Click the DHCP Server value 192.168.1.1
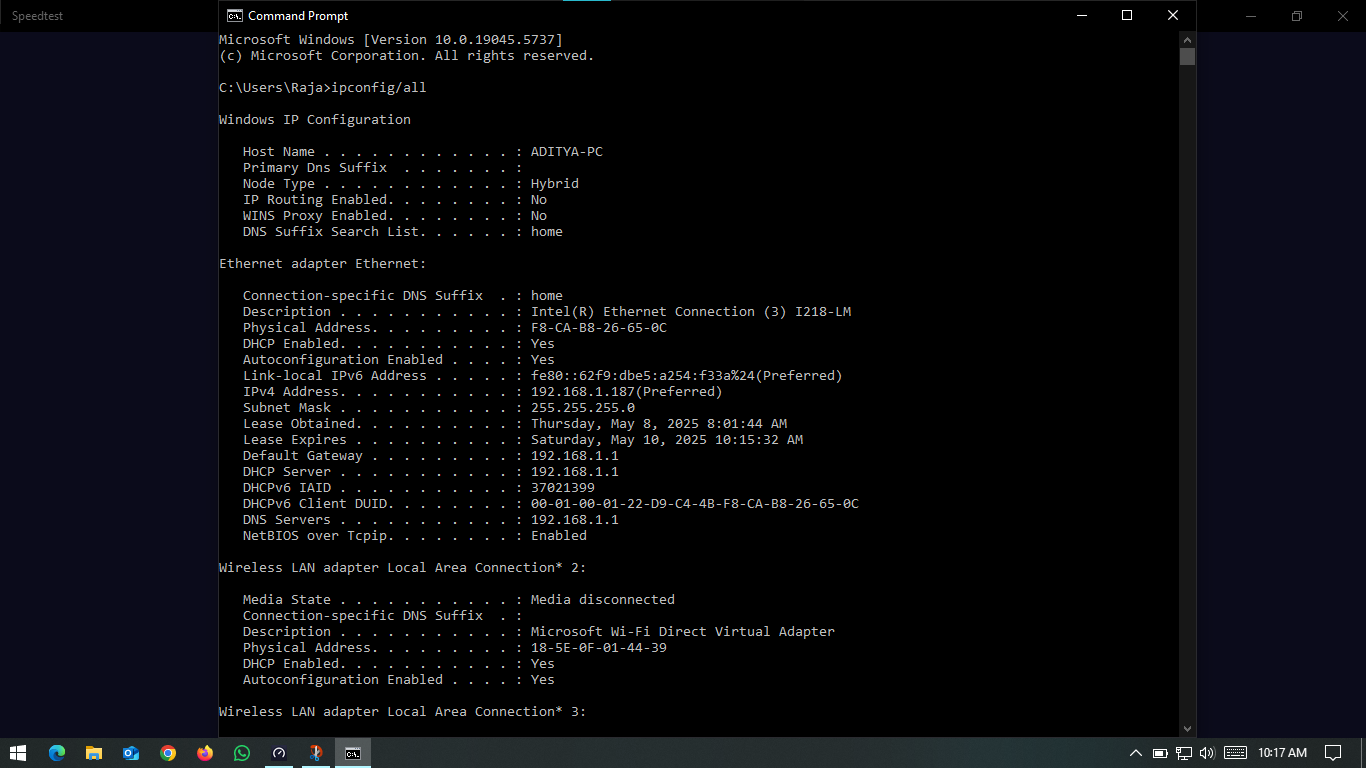1366x768 pixels. click(575, 472)
